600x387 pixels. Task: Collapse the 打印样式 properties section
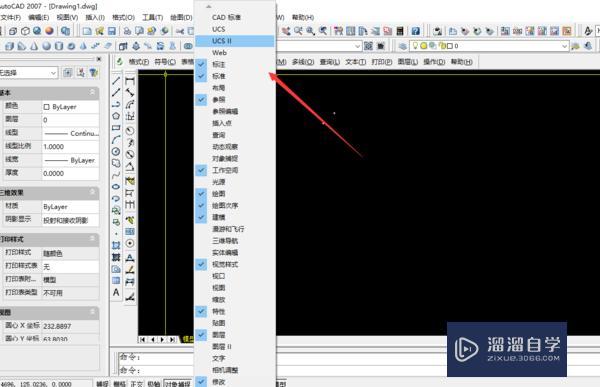(92, 239)
